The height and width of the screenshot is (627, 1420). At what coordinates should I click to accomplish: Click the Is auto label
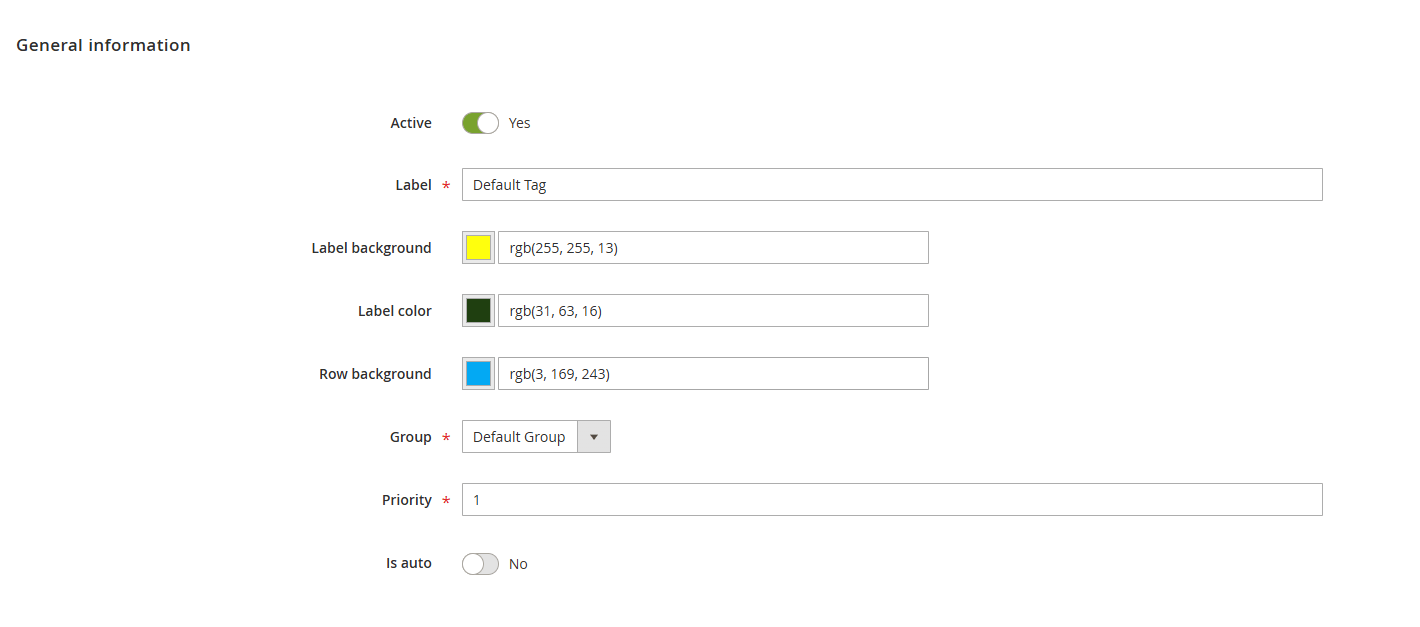pos(408,562)
